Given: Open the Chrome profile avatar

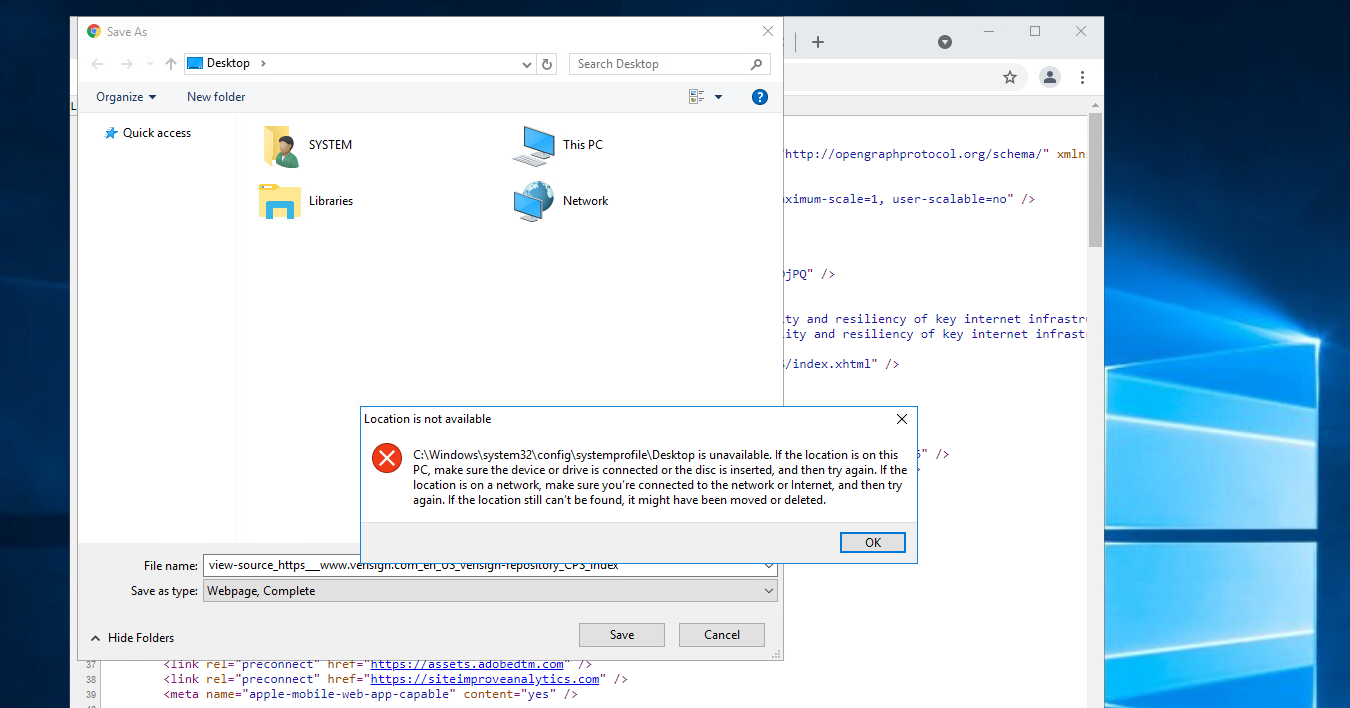Looking at the screenshot, I should tap(1049, 77).
